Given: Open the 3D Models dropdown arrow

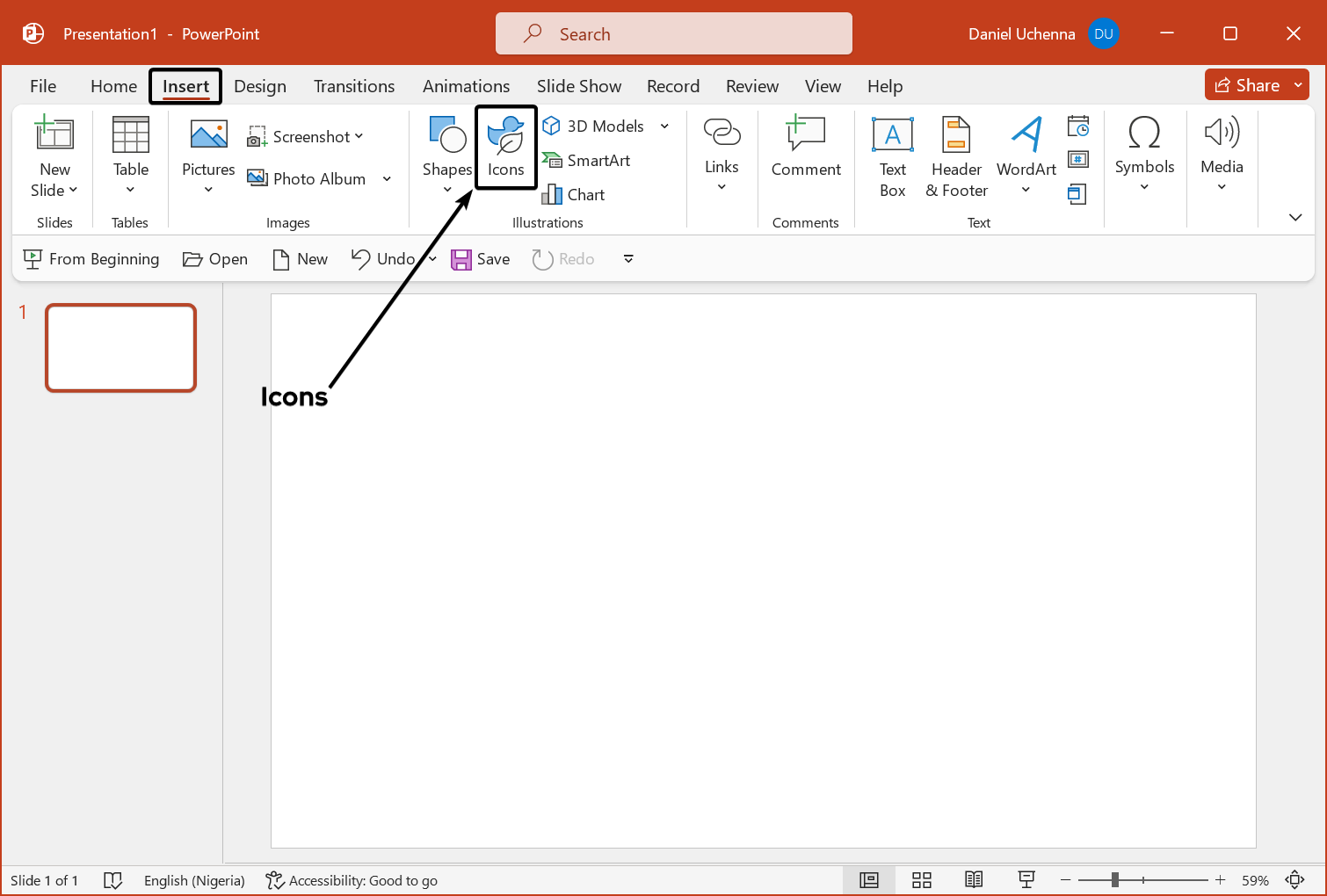Looking at the screenshot, I should (664, 126).
